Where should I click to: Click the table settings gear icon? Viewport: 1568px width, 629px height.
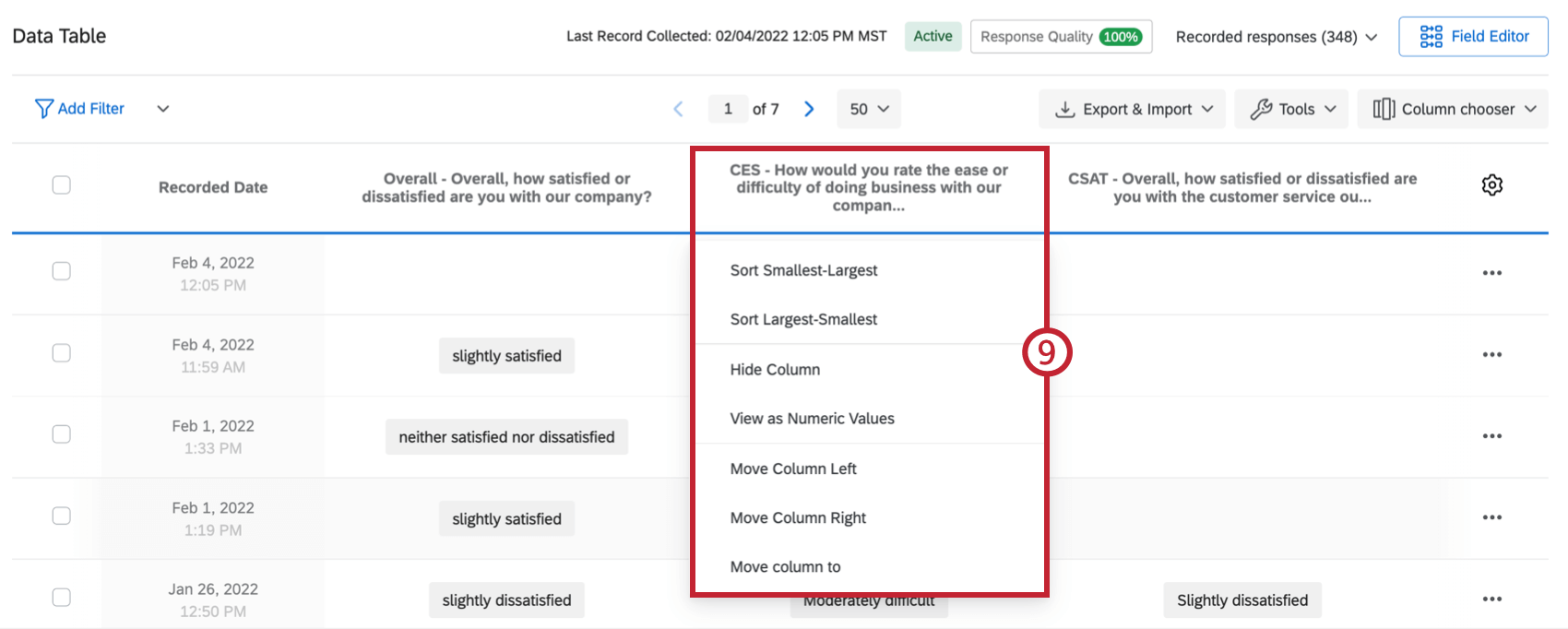(1491, 185)
